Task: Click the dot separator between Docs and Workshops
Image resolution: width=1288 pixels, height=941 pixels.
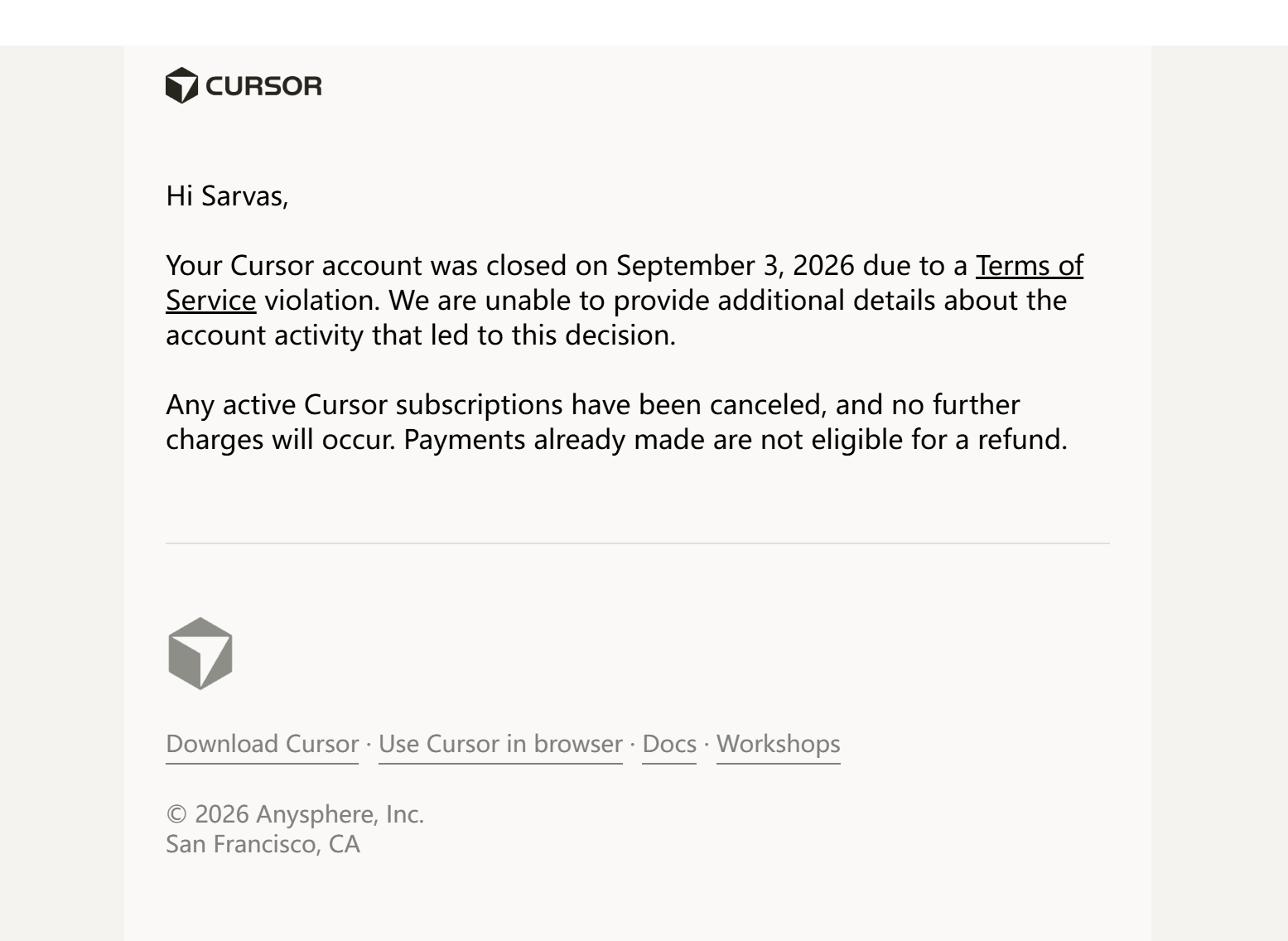Action: point(707,745)
